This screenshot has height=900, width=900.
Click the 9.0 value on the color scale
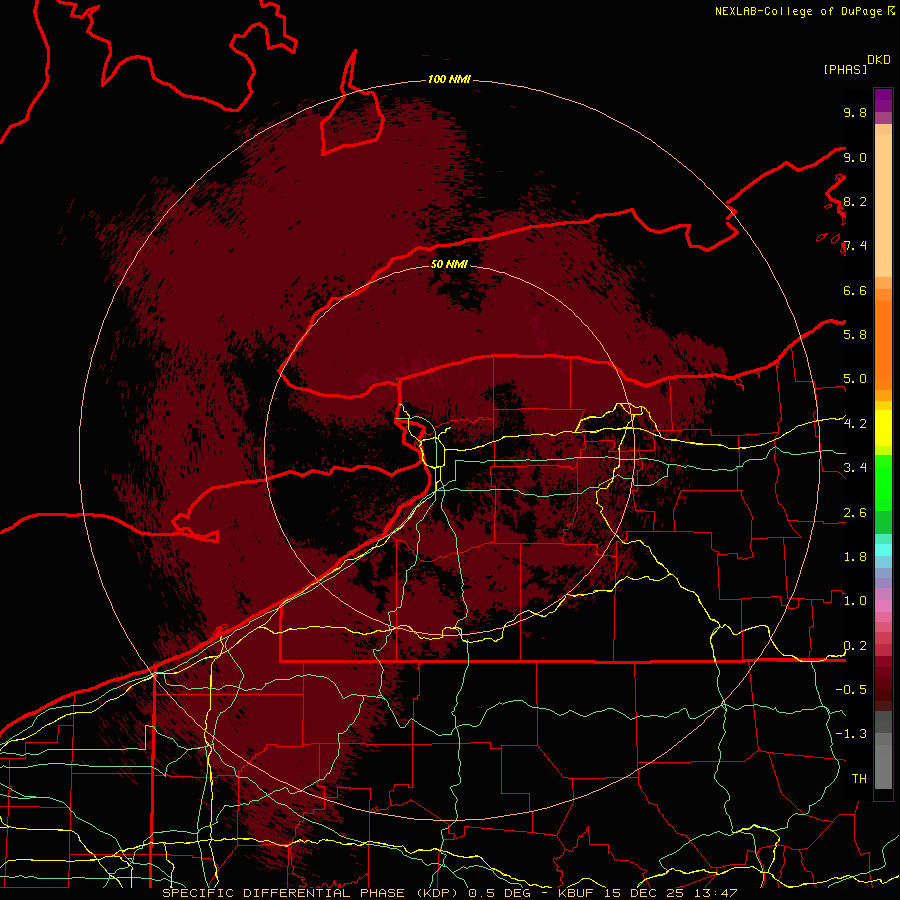click(x=855, y=157)
